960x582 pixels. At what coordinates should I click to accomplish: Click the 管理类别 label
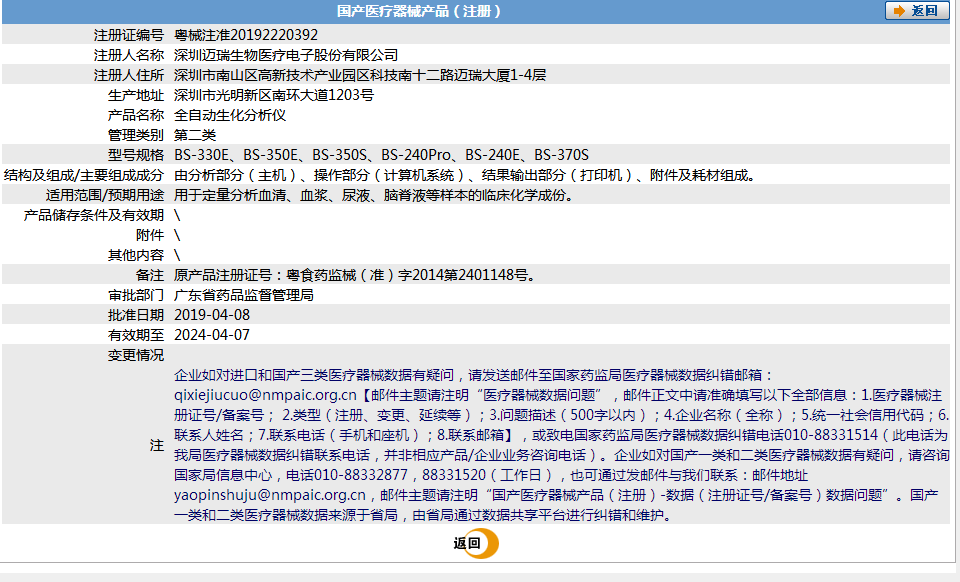click(136, 135)
